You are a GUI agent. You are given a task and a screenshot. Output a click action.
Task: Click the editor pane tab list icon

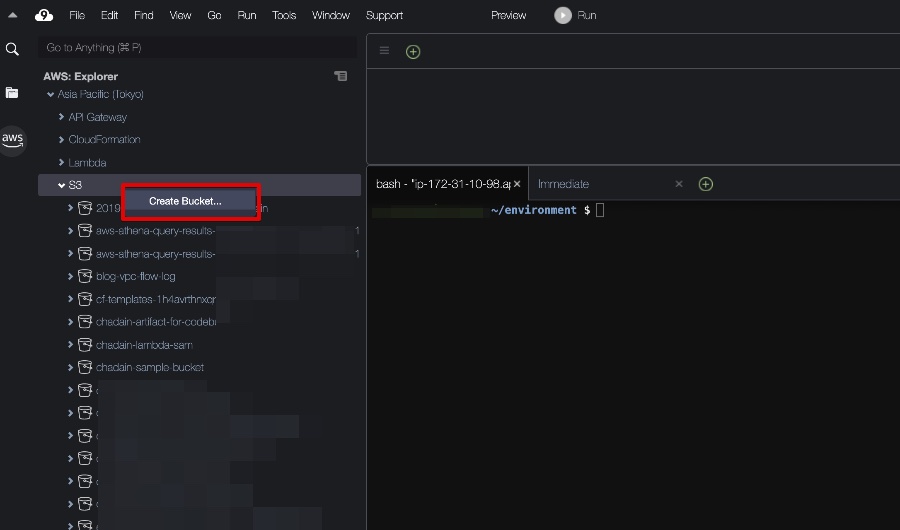tap(385, 51)
